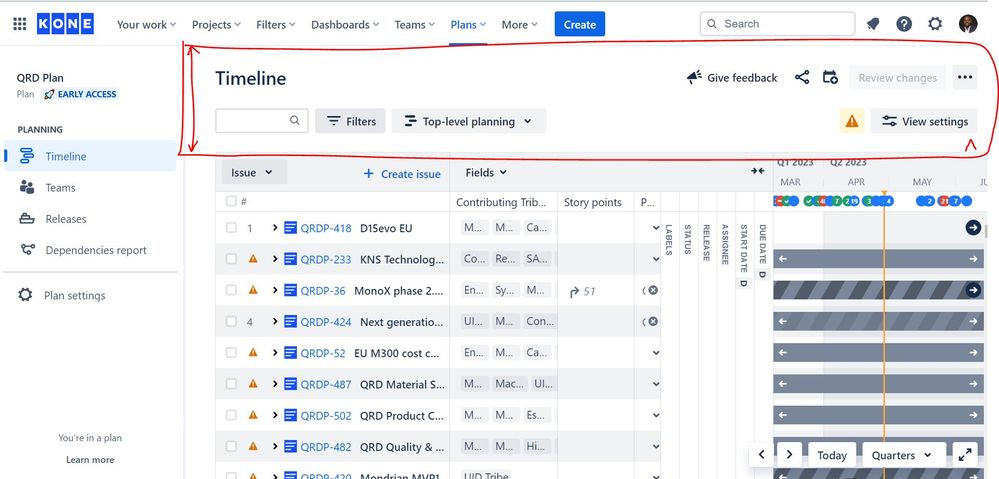Image resolution: width=999 pixels, height=479 pixels.
Task: Go to next timeline period arrow
Action: click(789, 455)
